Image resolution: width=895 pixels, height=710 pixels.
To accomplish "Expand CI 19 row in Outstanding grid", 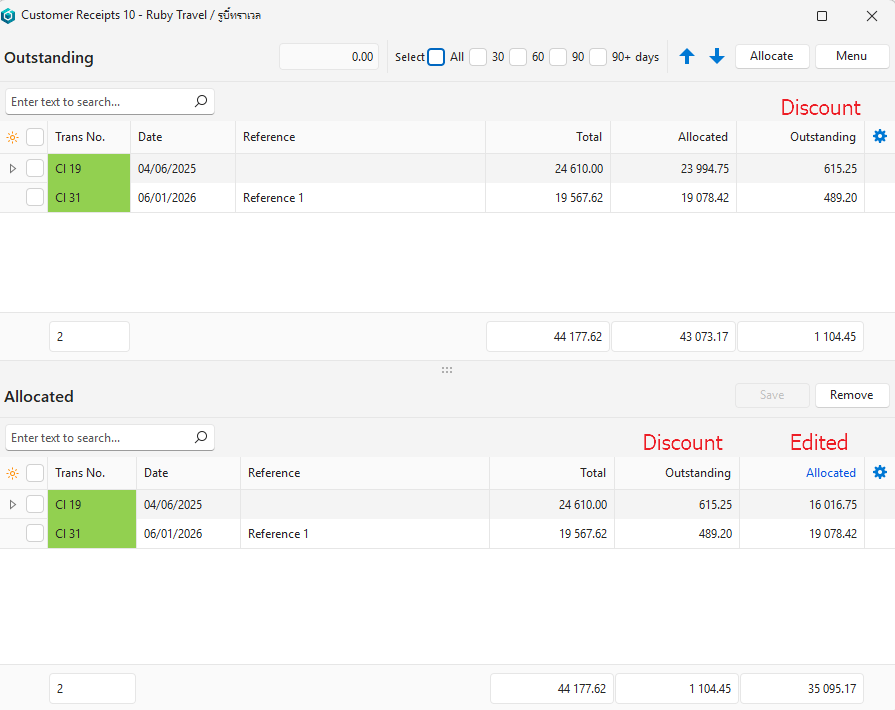I will click(12, 169).
